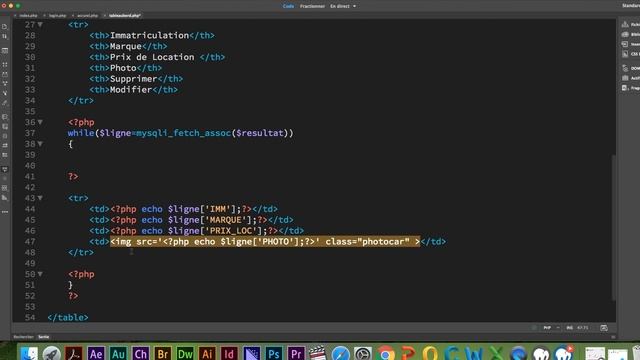The image size is (640, 360).
Task: Open the PHP language selector in status bar
Action: [550, 328]
